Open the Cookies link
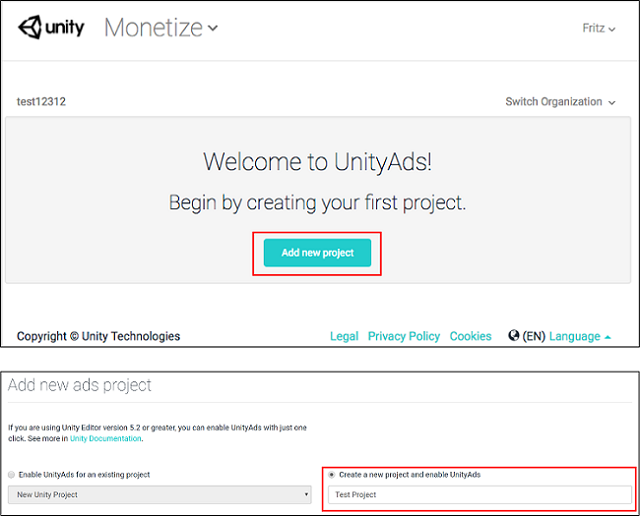 pos(470,336)
